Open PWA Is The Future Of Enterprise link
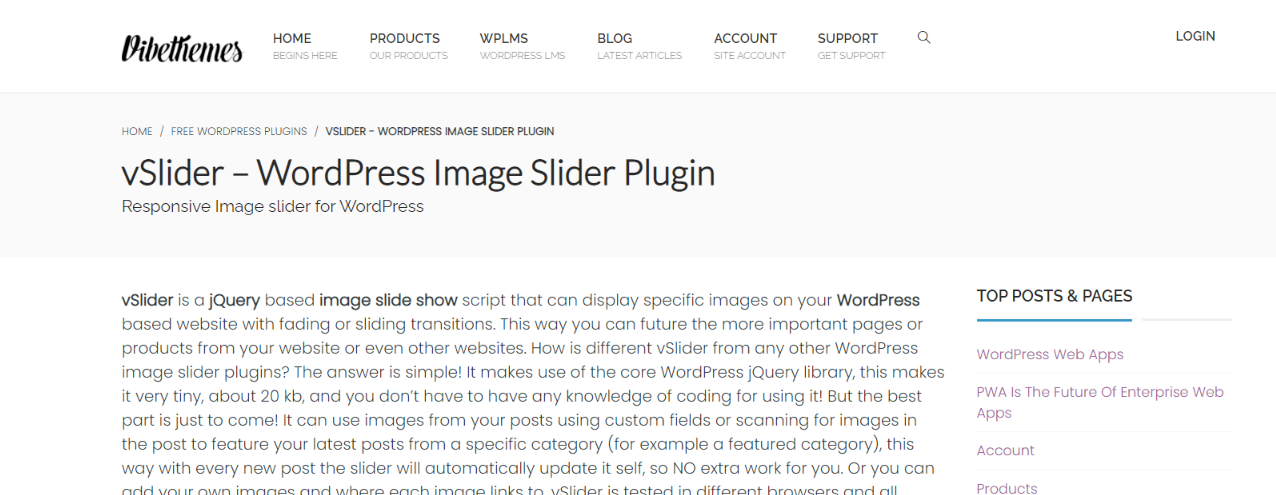1276x495 pixels. [x=1100, y=402]
